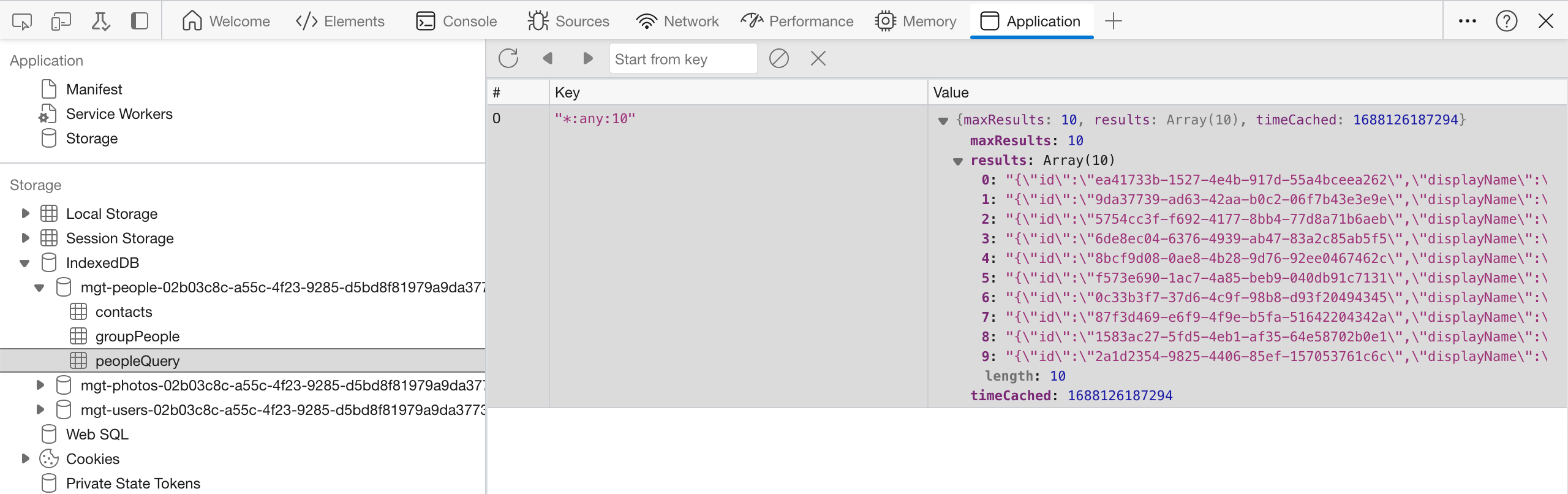Switch to the Elements tab
Viewport: 1568px width, 494px height.
pos(340,21)
